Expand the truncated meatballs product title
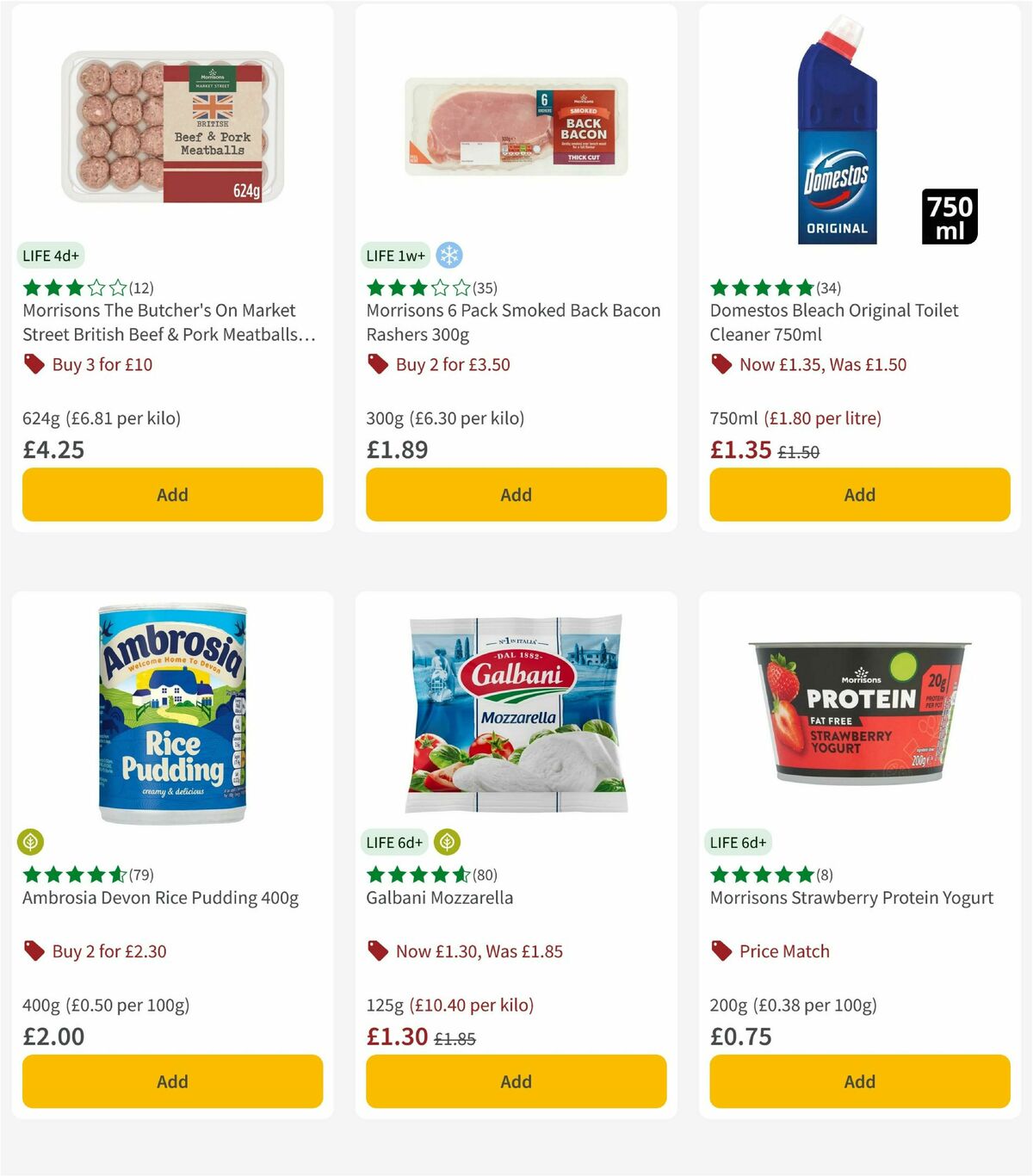Screen dimensions: 1033x1176 point(168,322)
